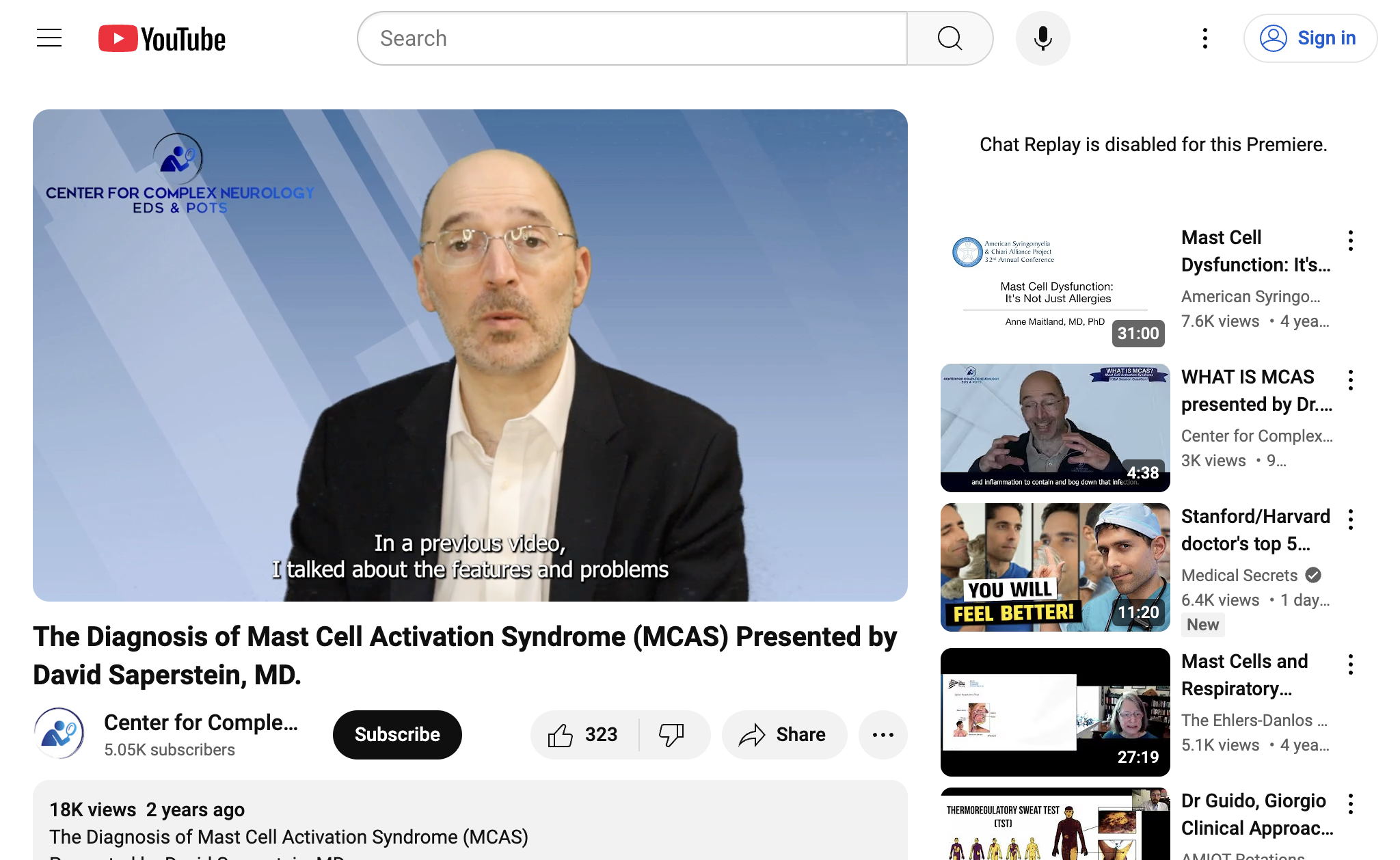Start voice search with the microphone icon
The width and height of the screenshot is (1400, 860).
pos(1042,38)
